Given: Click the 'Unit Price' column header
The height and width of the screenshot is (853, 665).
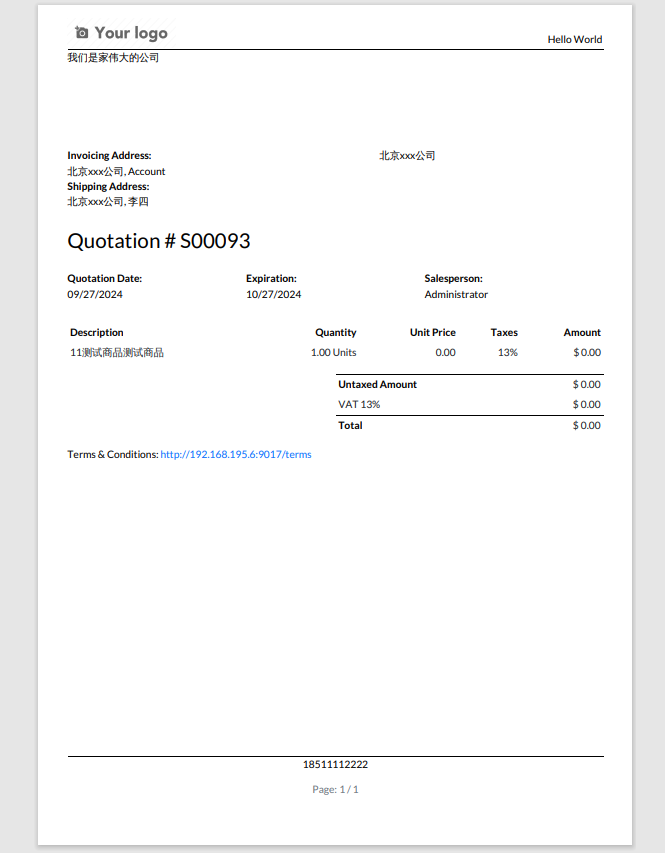Looking at the screenshot, I should (433, 332).
